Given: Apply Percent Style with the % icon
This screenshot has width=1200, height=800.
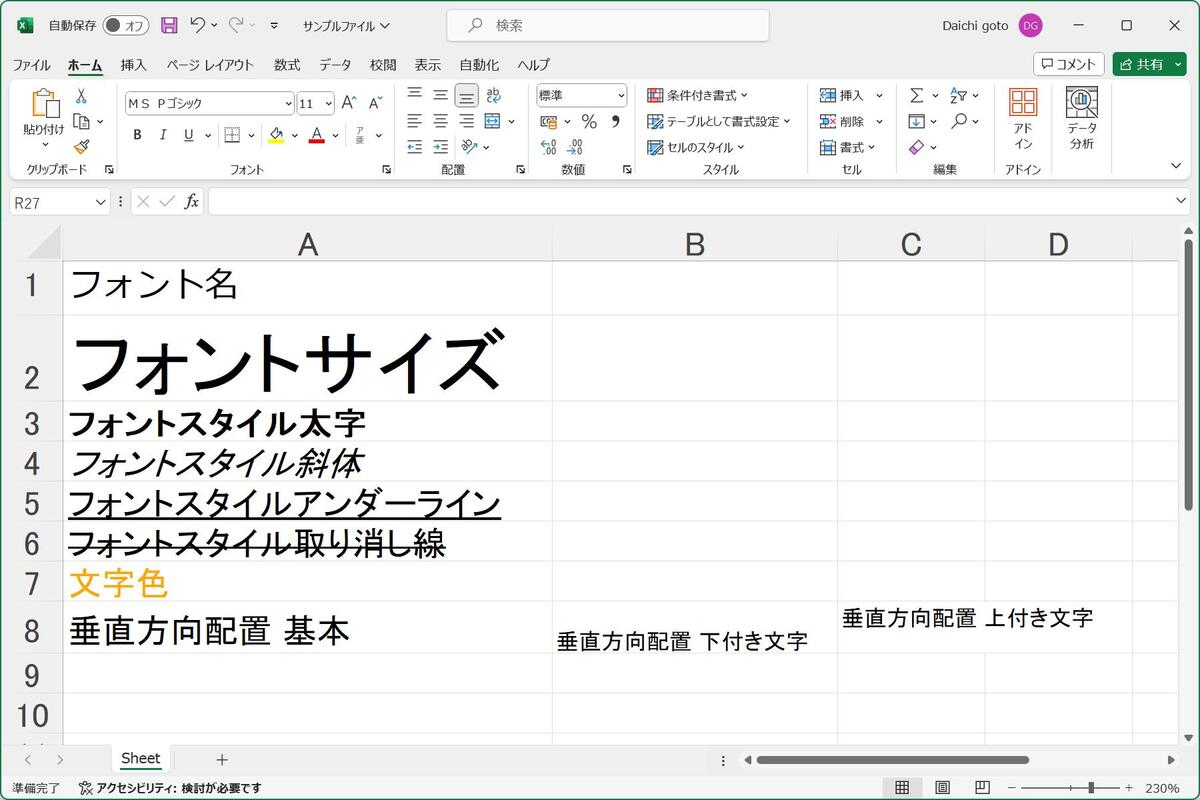Looking at the screenshot, I should [x=589, y=121].
